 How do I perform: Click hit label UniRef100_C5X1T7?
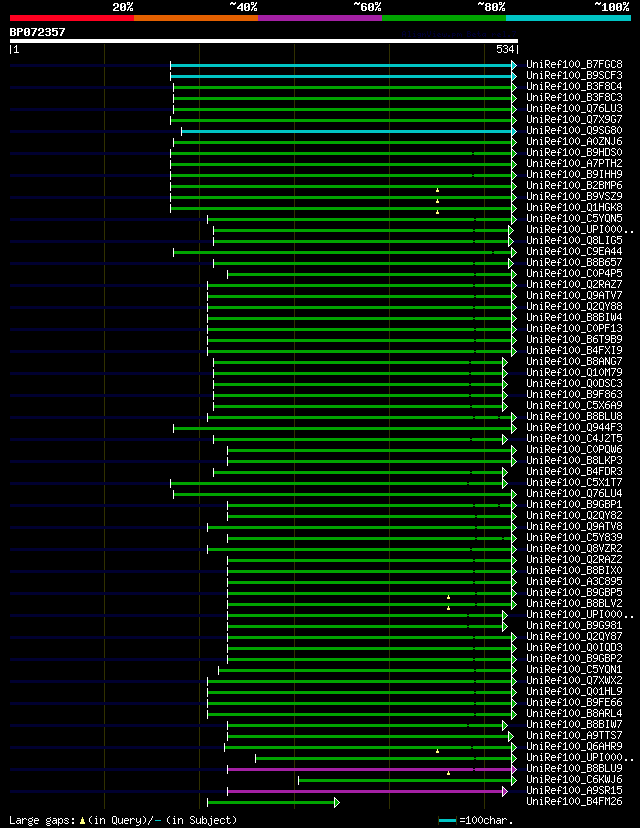[x=574, y=482]
